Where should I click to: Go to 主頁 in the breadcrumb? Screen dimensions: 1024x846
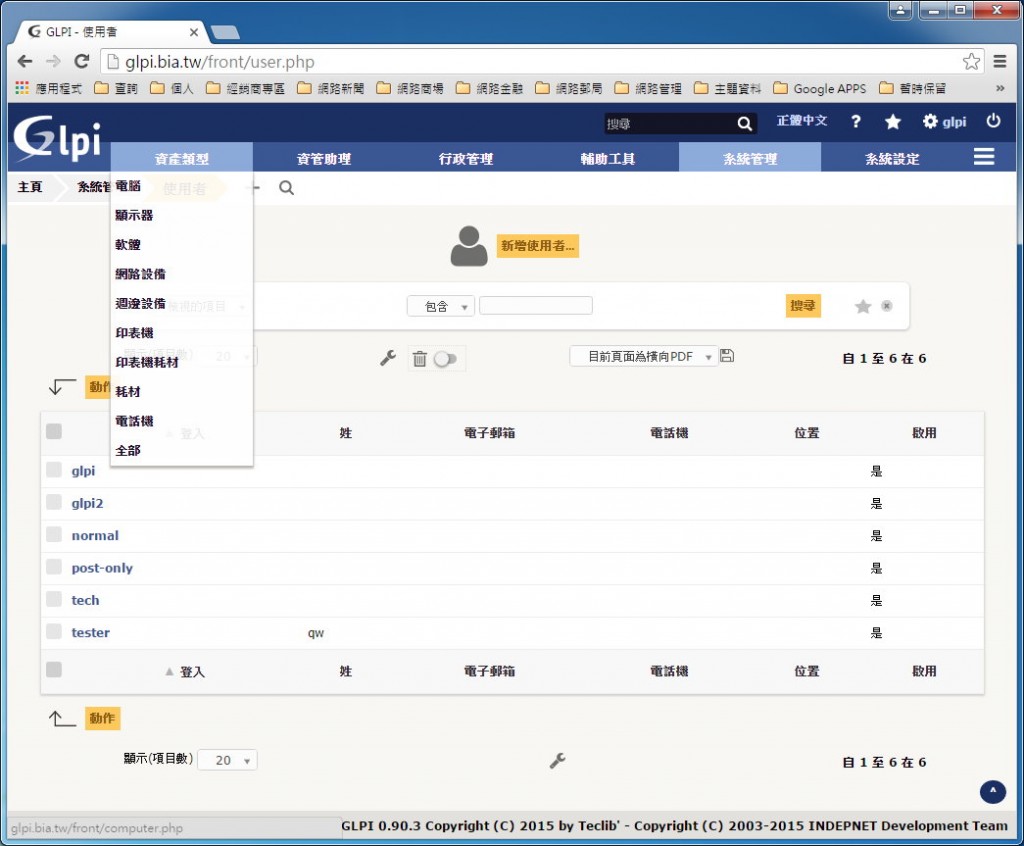click(x=30, y=187)
